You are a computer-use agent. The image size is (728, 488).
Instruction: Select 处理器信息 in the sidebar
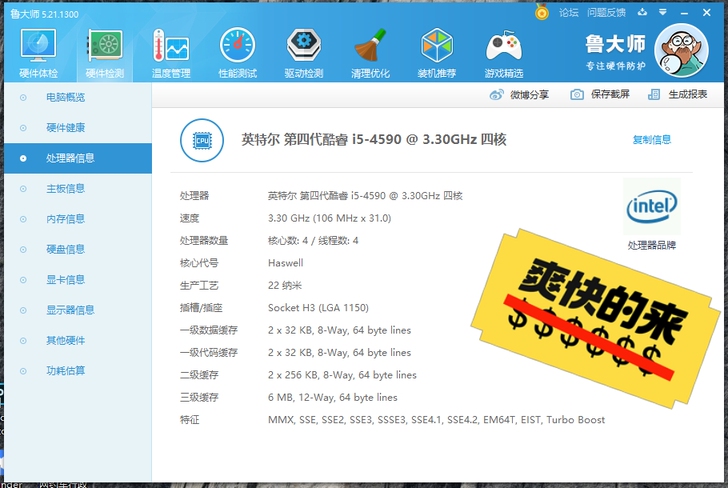78,158
